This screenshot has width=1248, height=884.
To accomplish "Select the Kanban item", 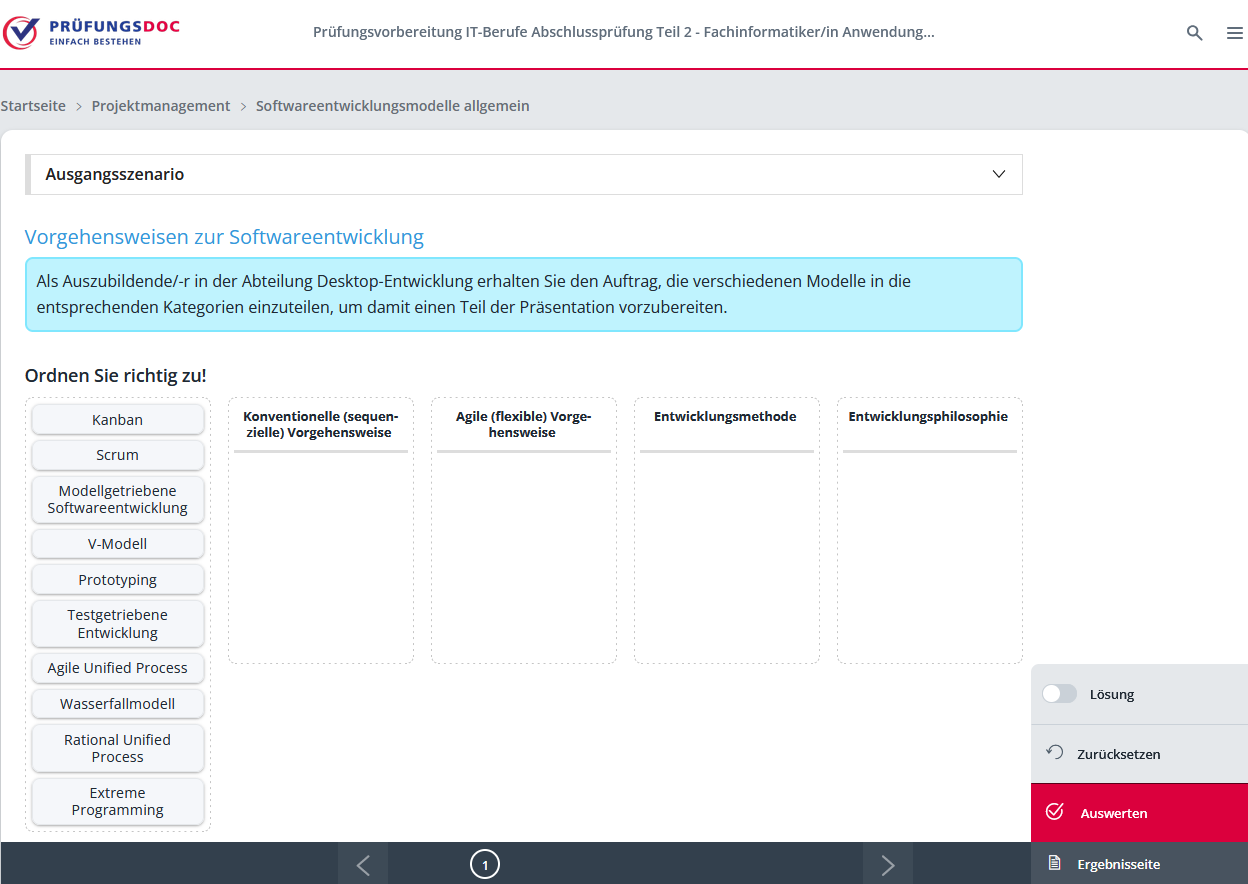I will tap(118, 420).
